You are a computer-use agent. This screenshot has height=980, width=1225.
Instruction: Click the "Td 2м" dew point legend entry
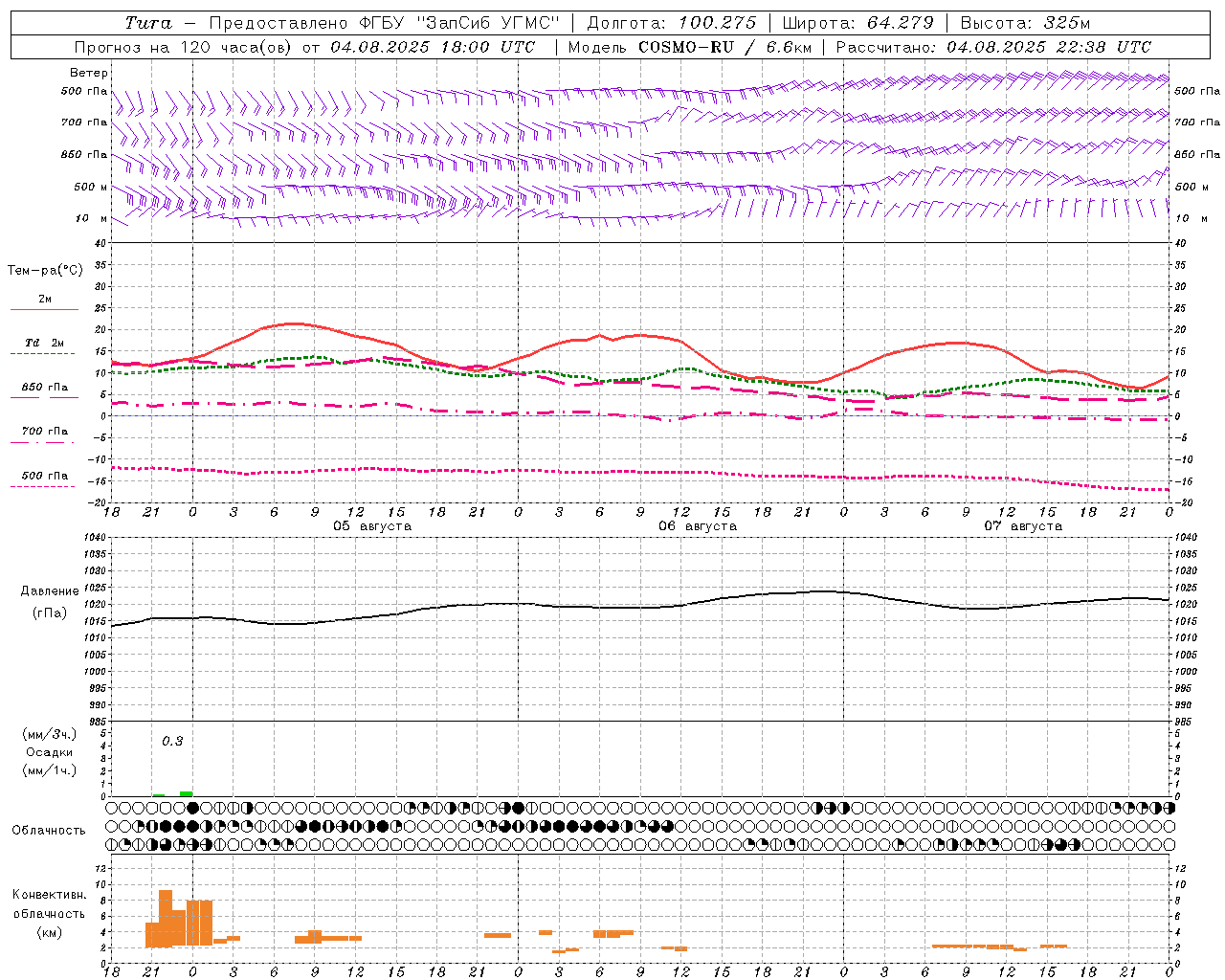coord(45,343)
